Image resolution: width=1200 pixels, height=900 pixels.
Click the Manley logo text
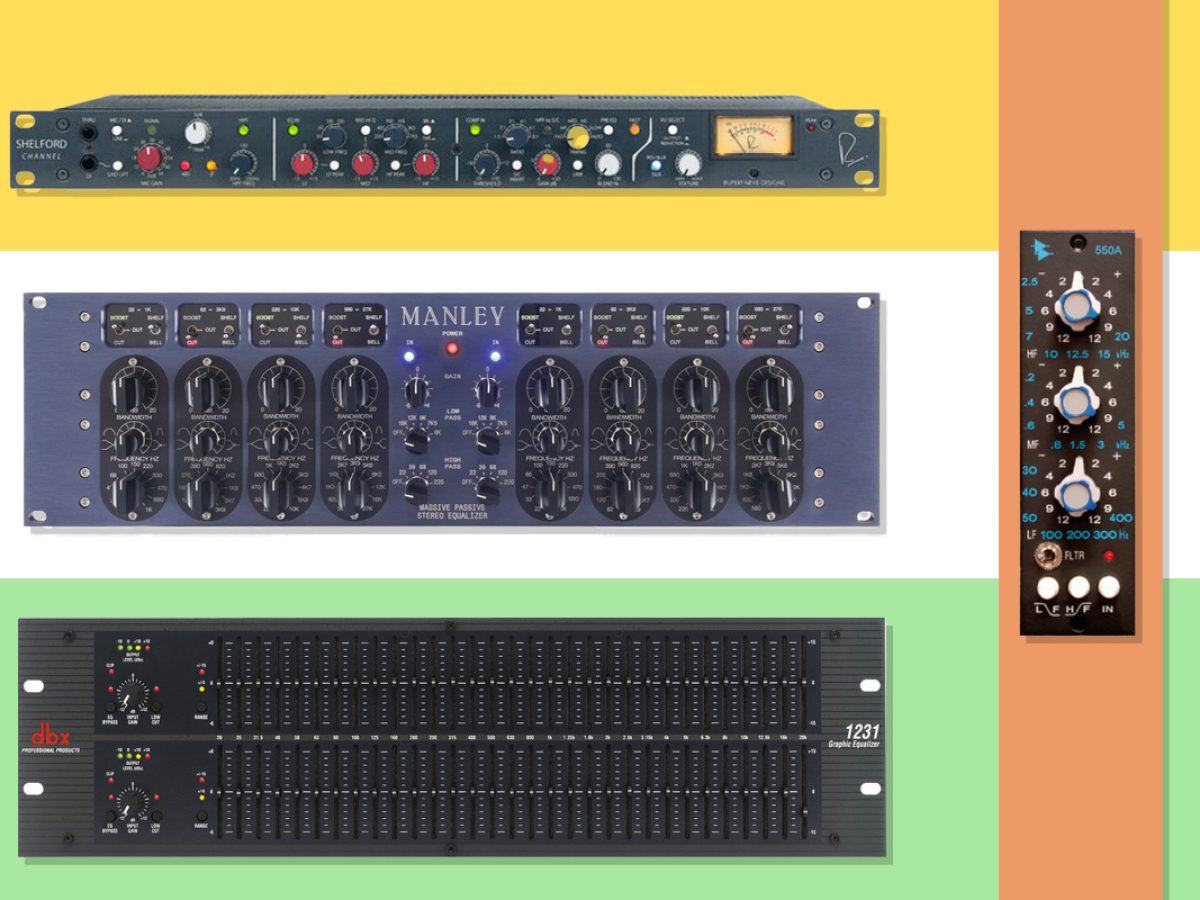[453, 316]
